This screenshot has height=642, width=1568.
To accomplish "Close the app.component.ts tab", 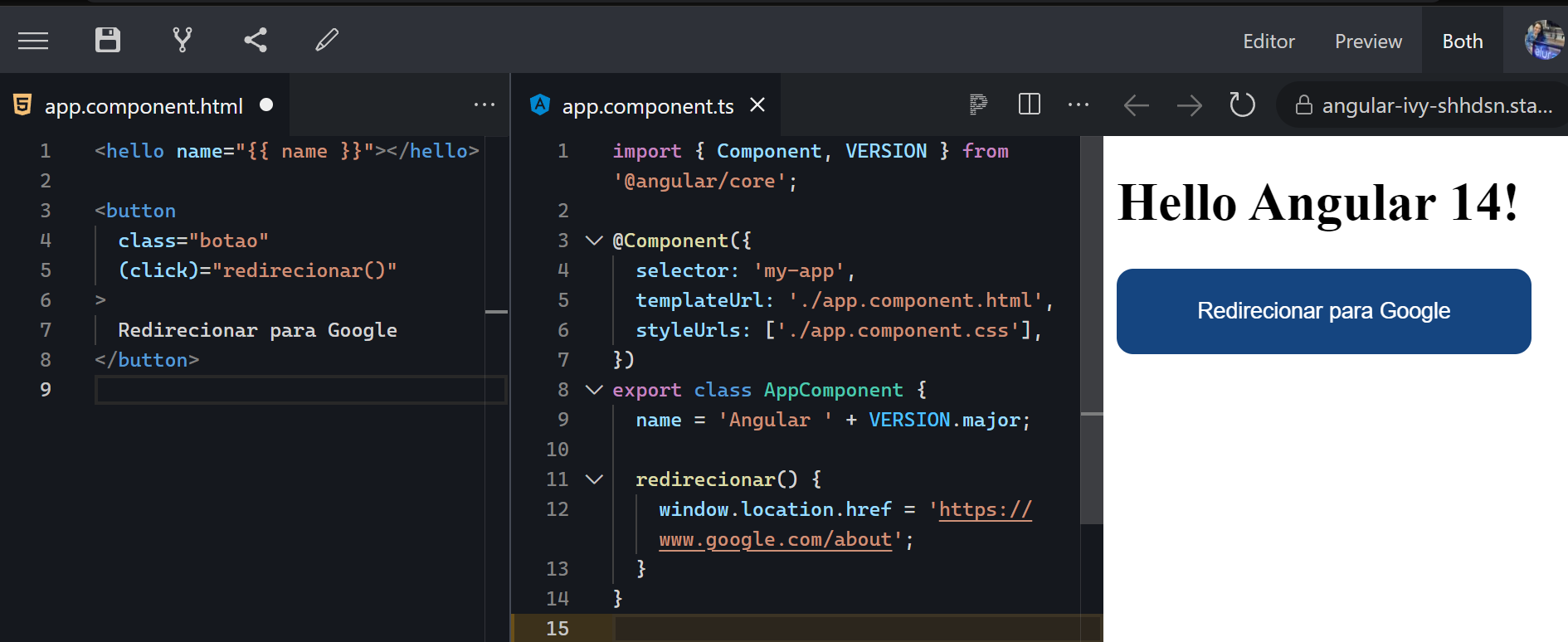I will point(757,105).
